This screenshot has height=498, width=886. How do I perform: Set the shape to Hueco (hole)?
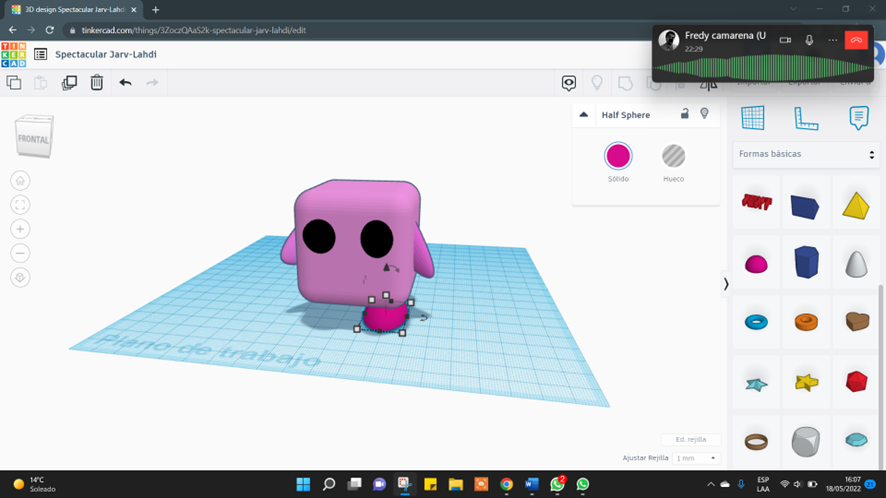click(x=673, y=156)
